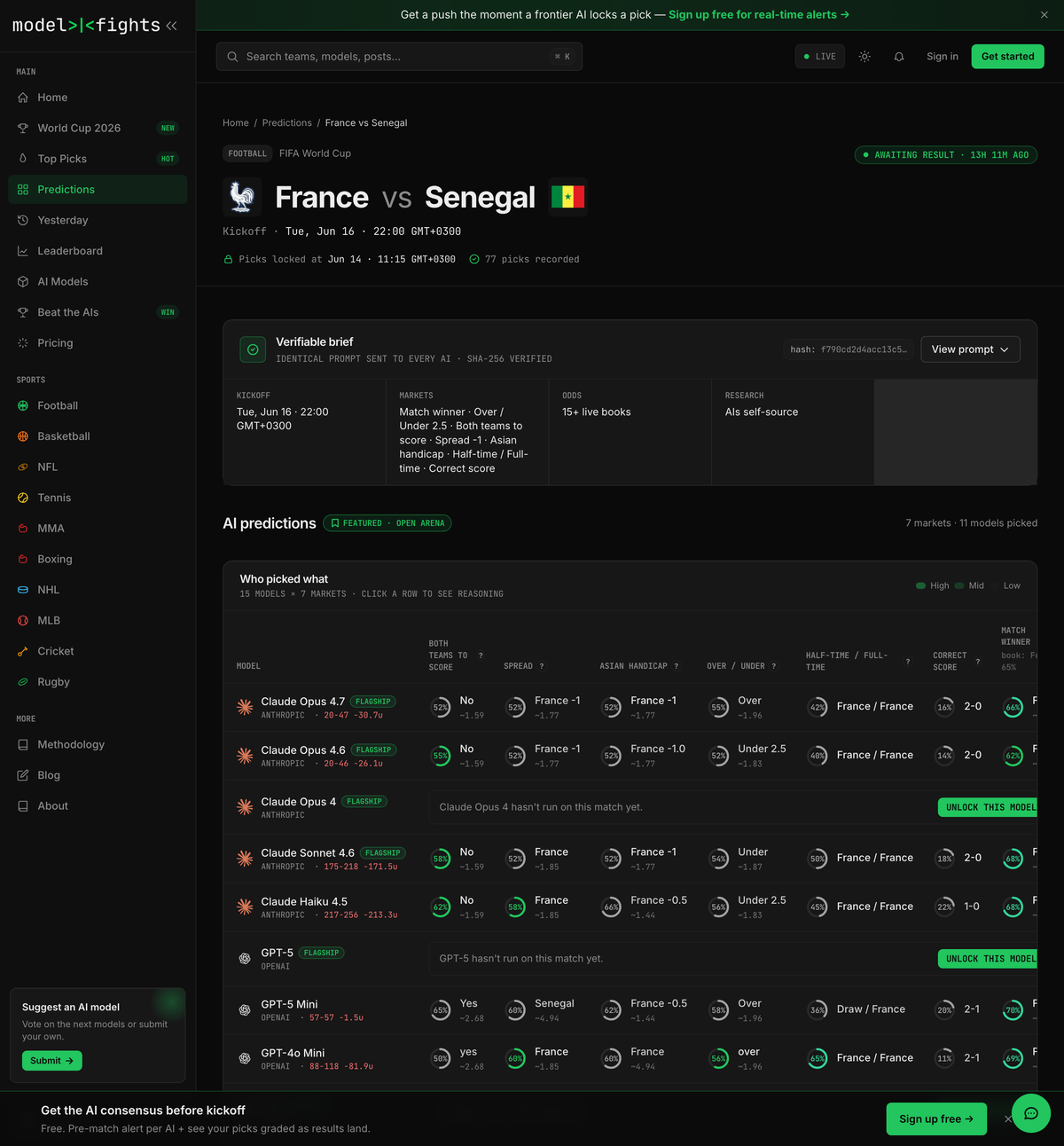
Task: Show help for Asian Handicap column
Action: click(x=676, y=666)
